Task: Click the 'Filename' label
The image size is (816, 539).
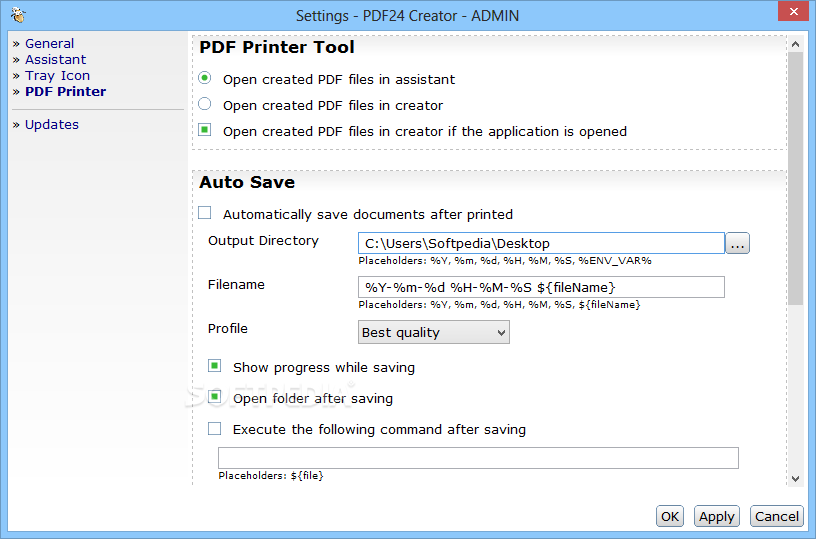Action: click(x=236, y=285)
